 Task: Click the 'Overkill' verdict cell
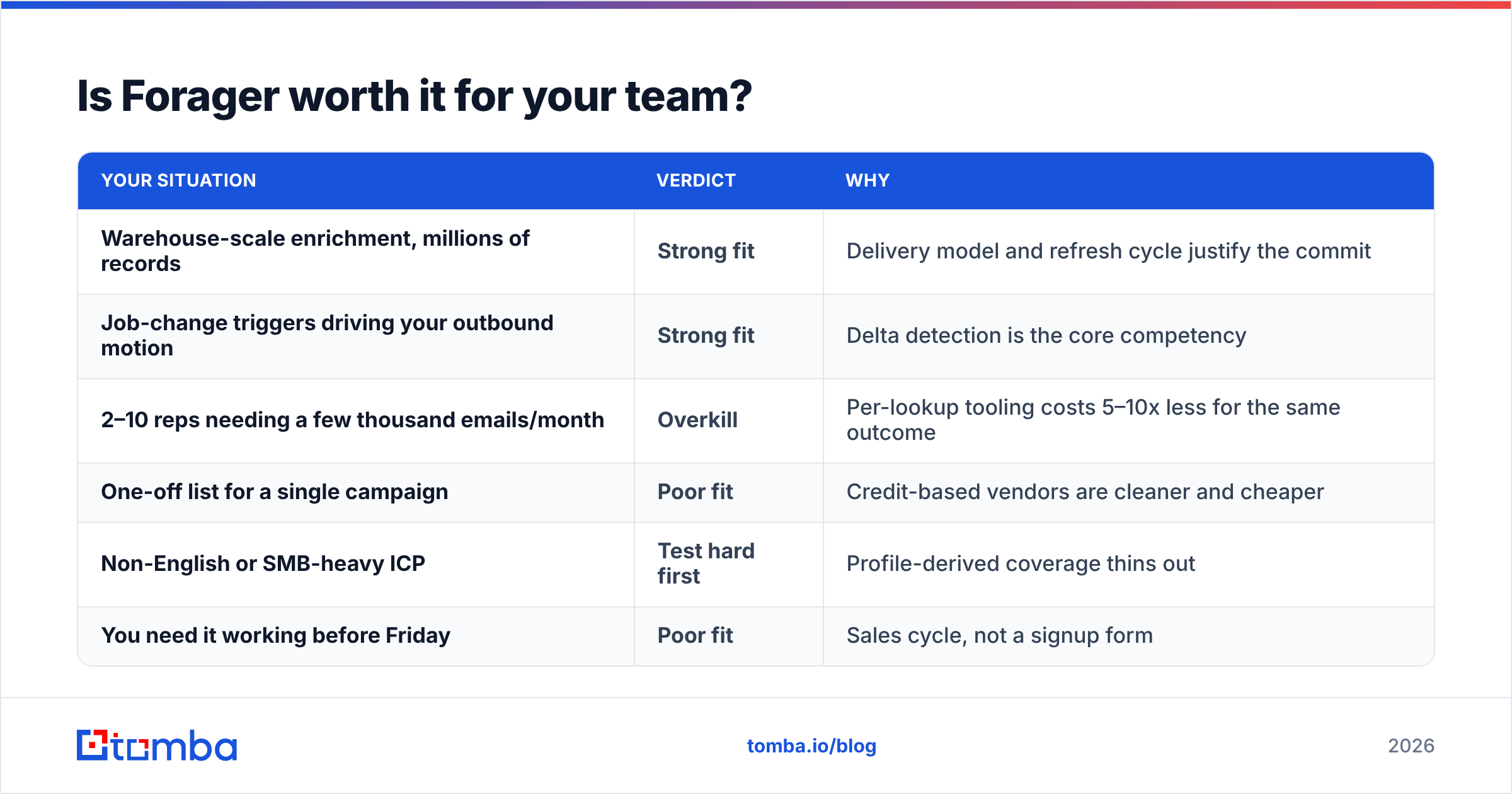tap(729, 420)
